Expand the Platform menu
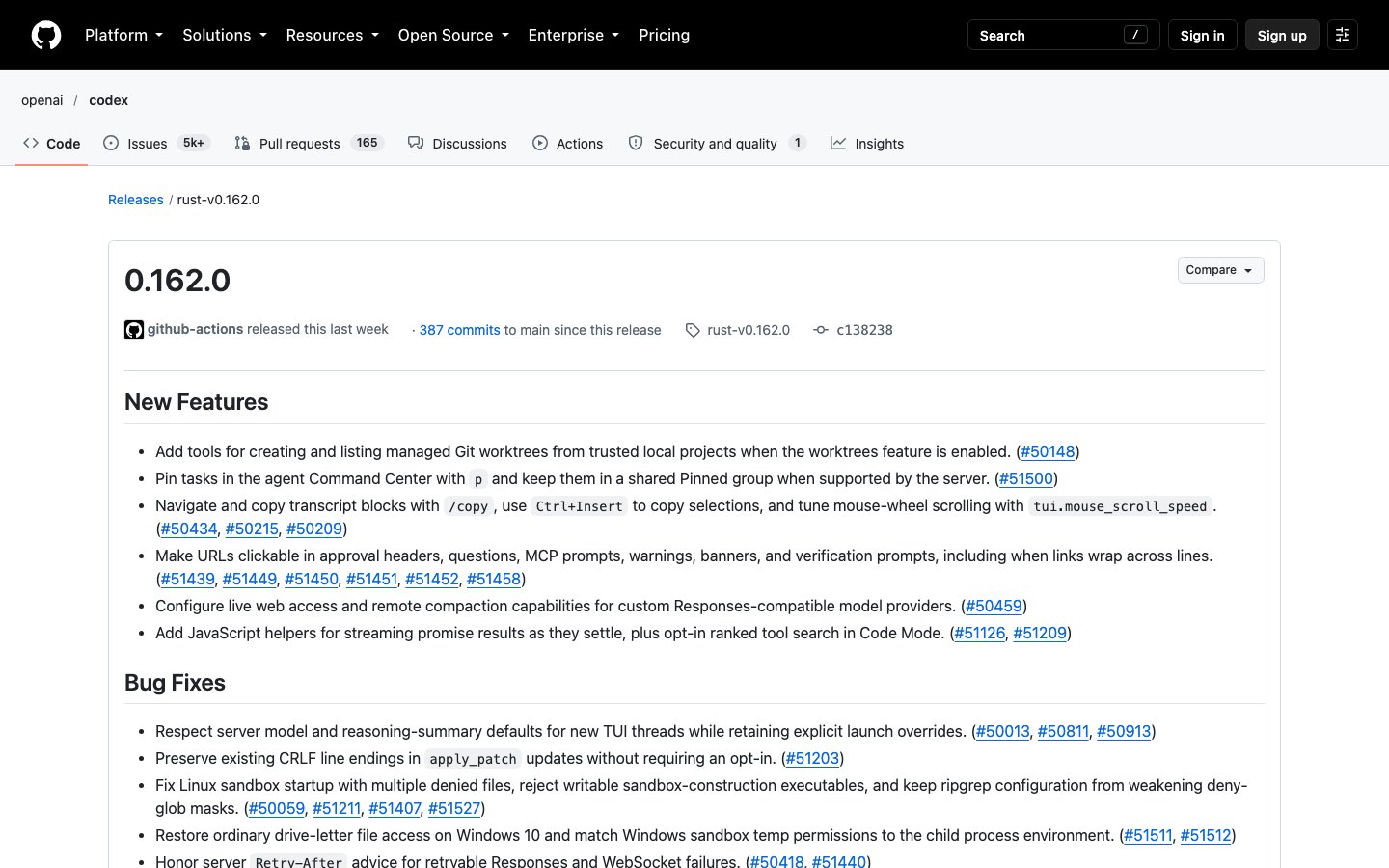Screen dimensions: 1389x868 coord(123,35)
